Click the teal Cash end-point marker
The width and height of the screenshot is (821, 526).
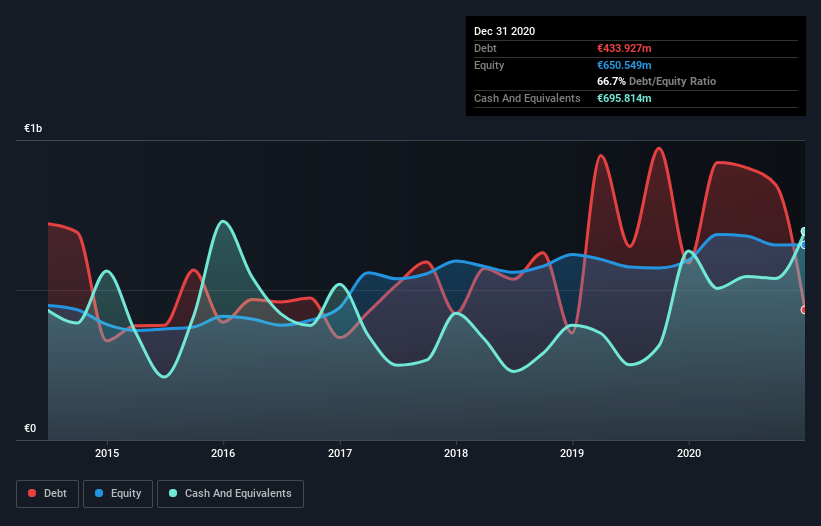click(804, 231)
